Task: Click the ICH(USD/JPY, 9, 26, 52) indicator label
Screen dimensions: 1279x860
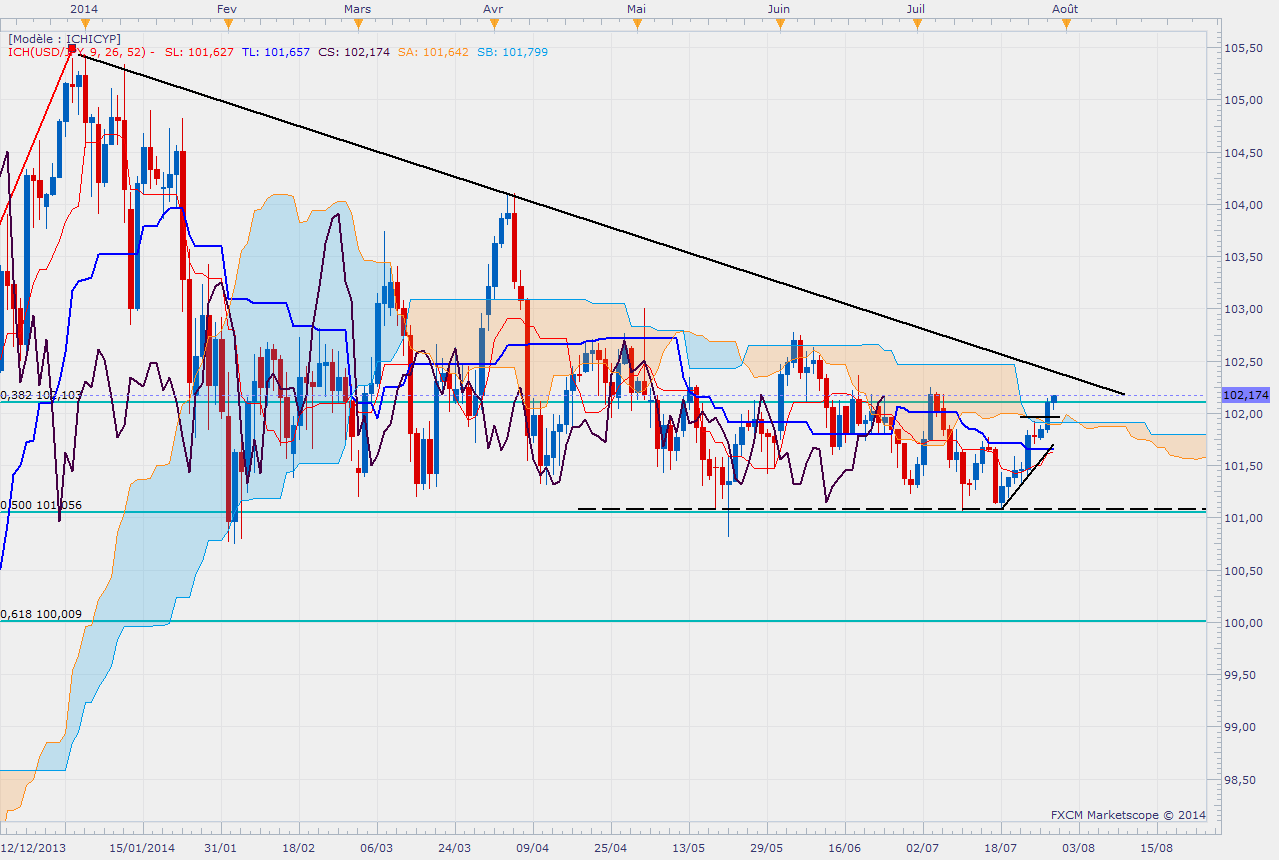Action: point(80,51)
